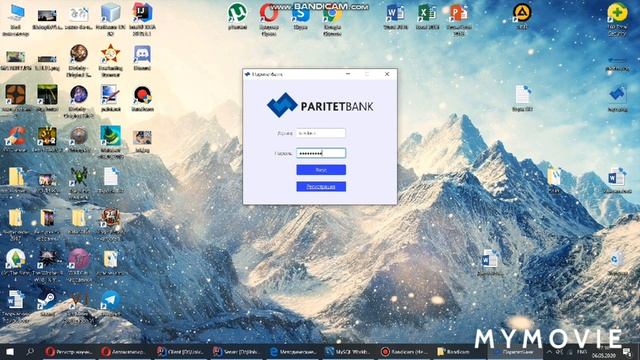Viewport: 640px width, 360px height.
Task: Launch IntelliJ IDEA from the desktop
Action: pyautogui.click(x=142, y=20)
